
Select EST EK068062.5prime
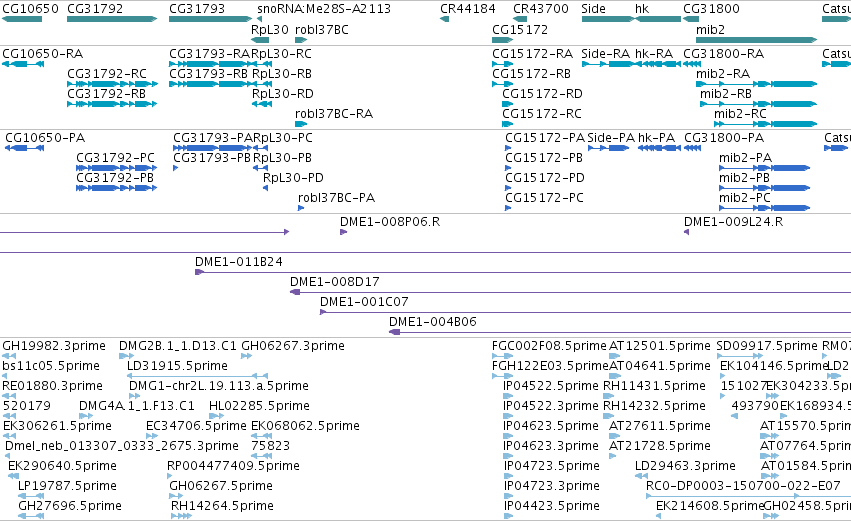pyautogui.click(x=306, y=427)
